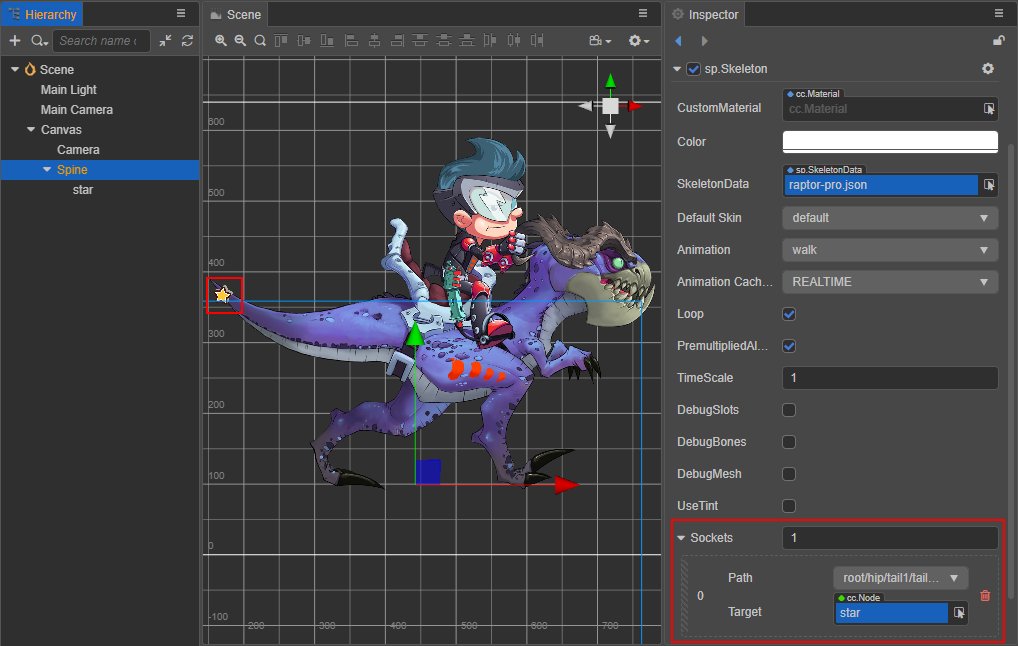1018x646 pixels.
Task: Reset scene zoom with magnifier icon
Action: pyautogui.click(x=260, y=40)
